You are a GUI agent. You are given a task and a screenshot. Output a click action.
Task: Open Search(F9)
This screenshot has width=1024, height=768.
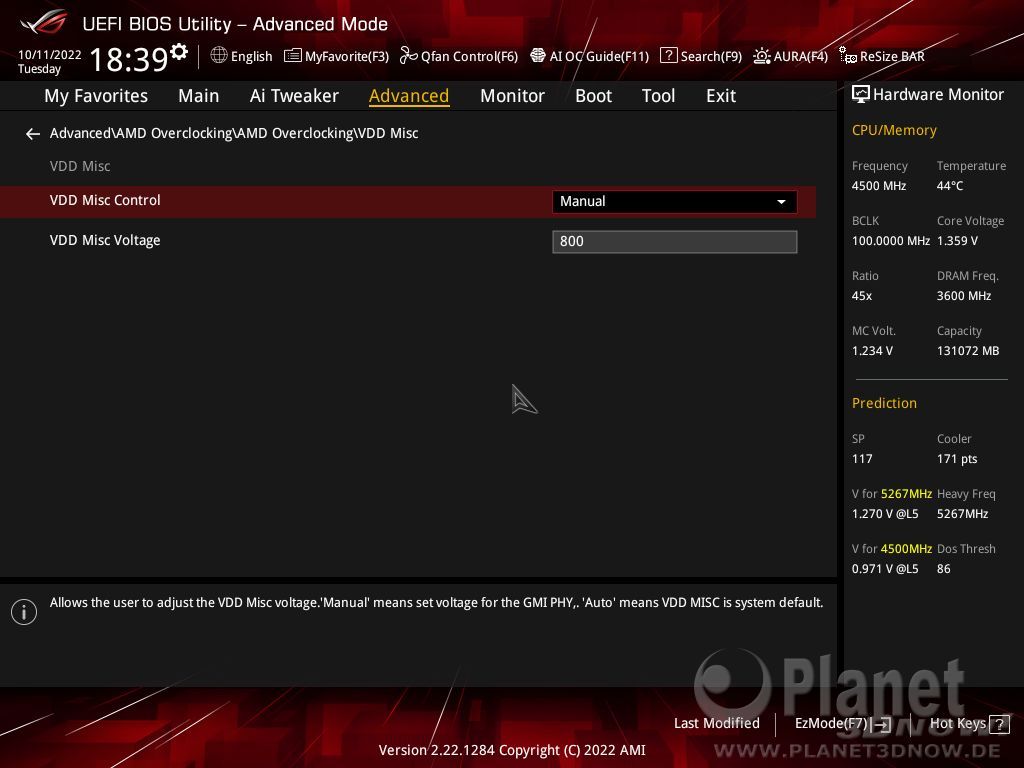click(x=701, y=56)
